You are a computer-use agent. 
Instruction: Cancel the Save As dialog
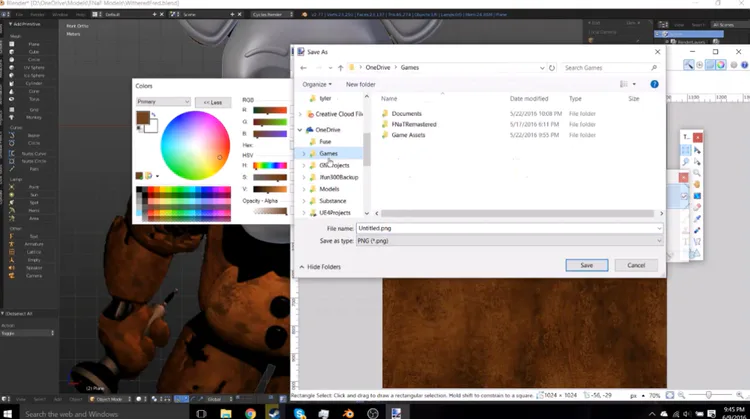click(x=636, y=265)
